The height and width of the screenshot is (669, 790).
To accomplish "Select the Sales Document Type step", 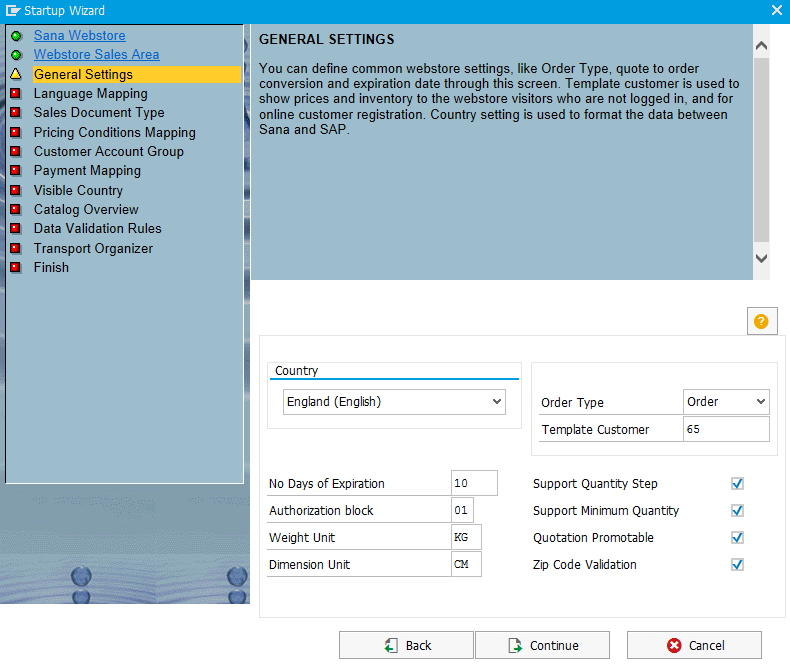I will (x=99, y=113).
